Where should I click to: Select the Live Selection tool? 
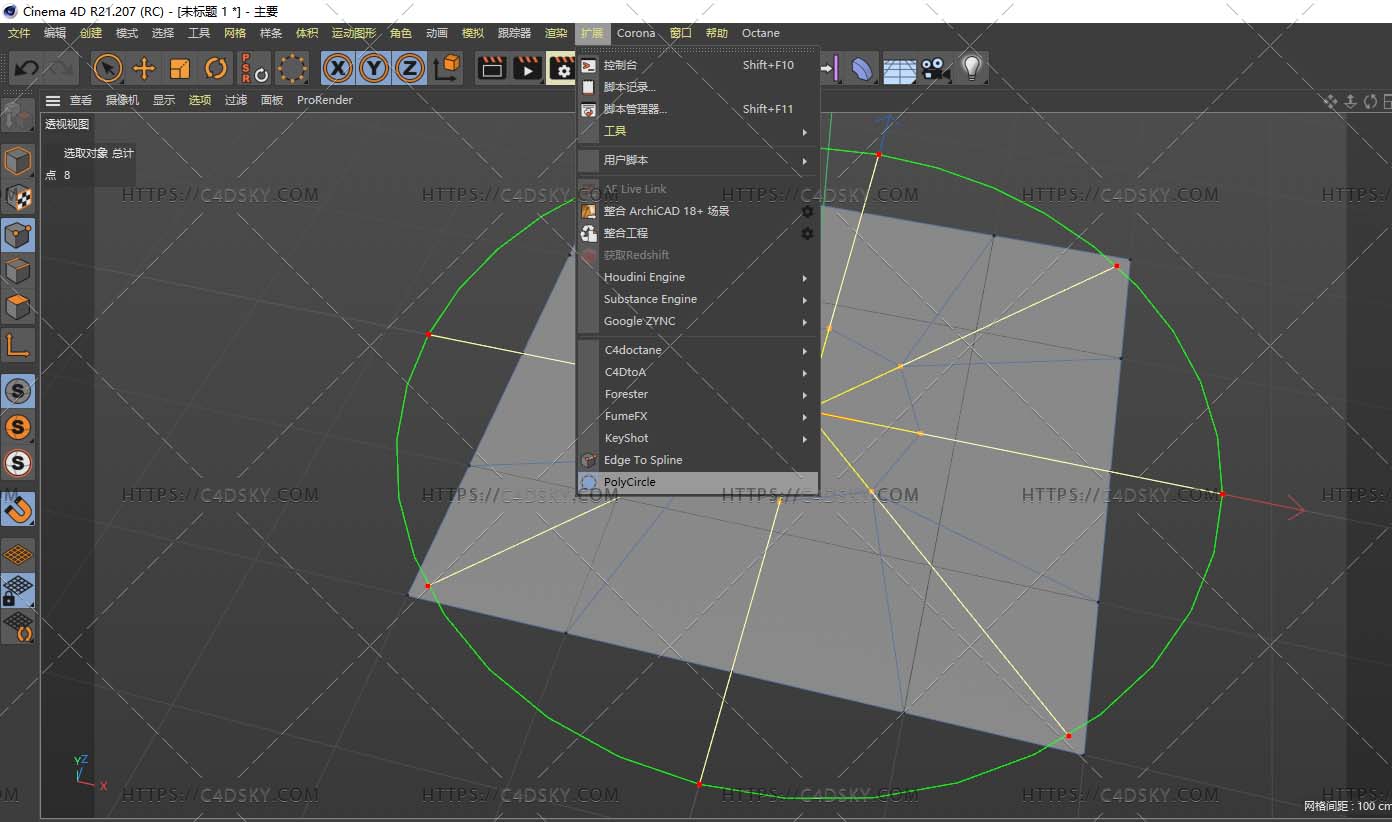coord(108,68)
